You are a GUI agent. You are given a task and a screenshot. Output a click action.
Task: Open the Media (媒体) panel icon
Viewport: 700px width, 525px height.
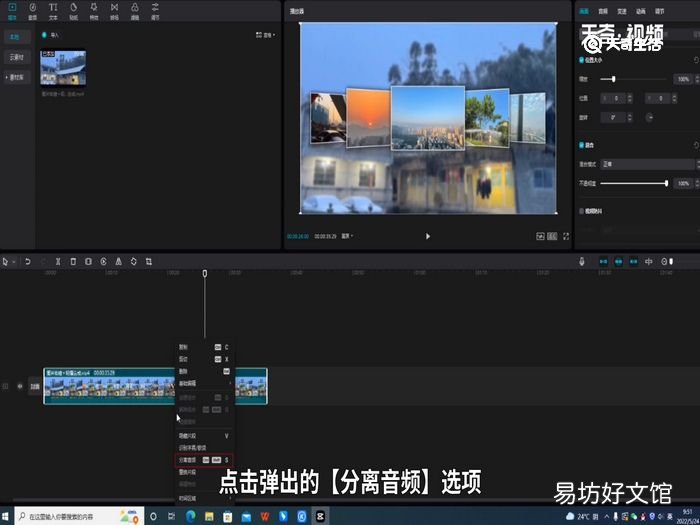pyautogui.click(x=12, y=11)
